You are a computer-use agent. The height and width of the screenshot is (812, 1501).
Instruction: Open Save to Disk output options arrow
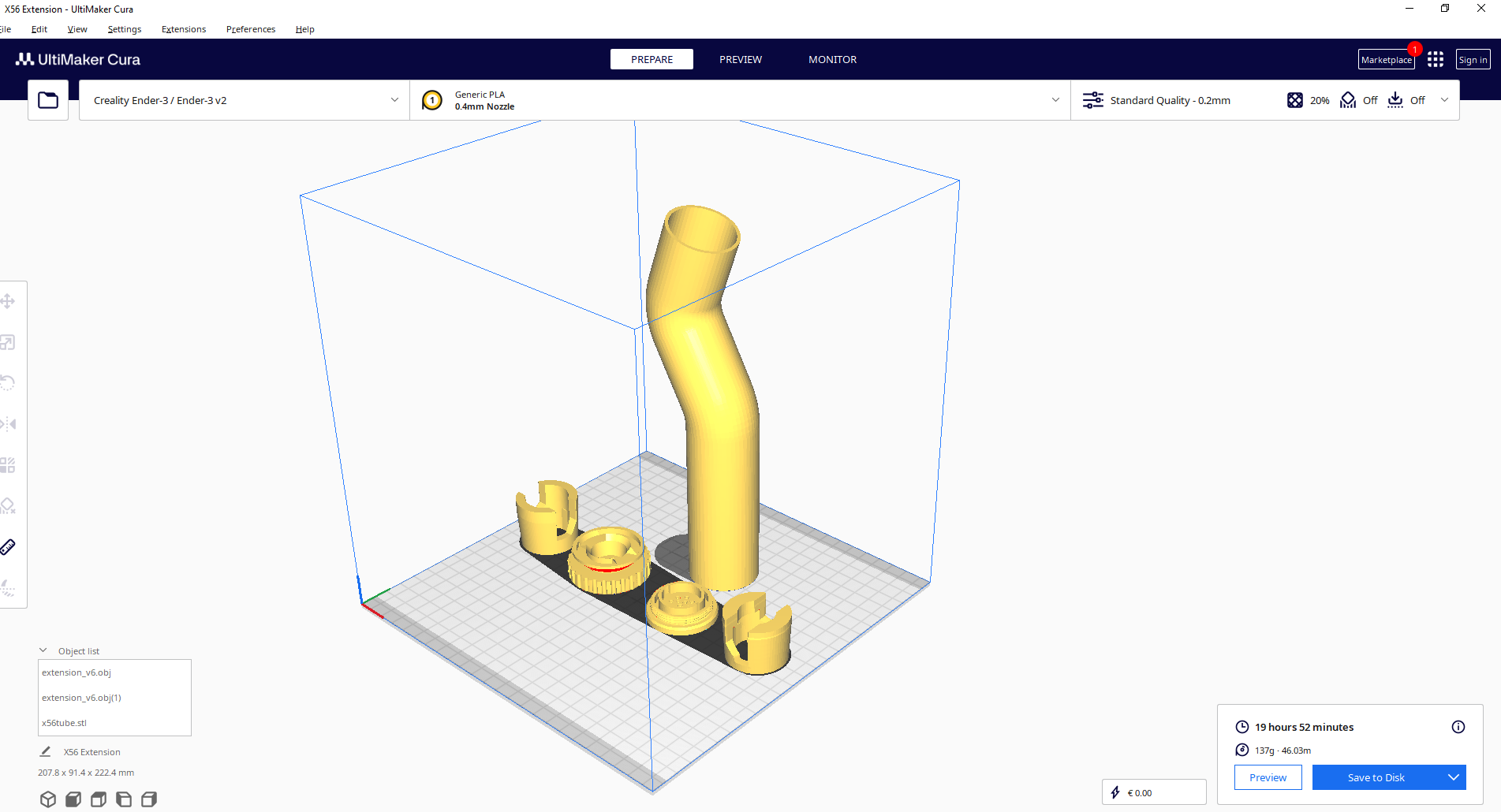[x=1453, y=777]
